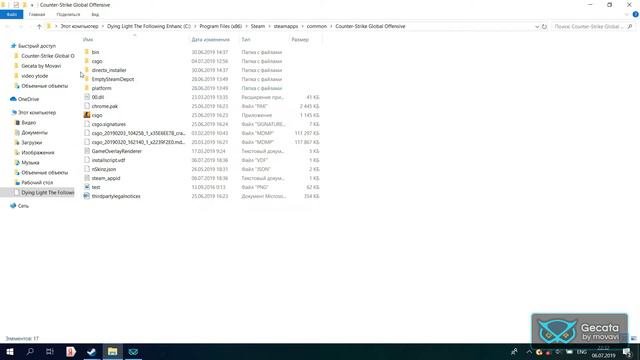
Task: Sort by the Date modified column header
Action: (211, 40)
